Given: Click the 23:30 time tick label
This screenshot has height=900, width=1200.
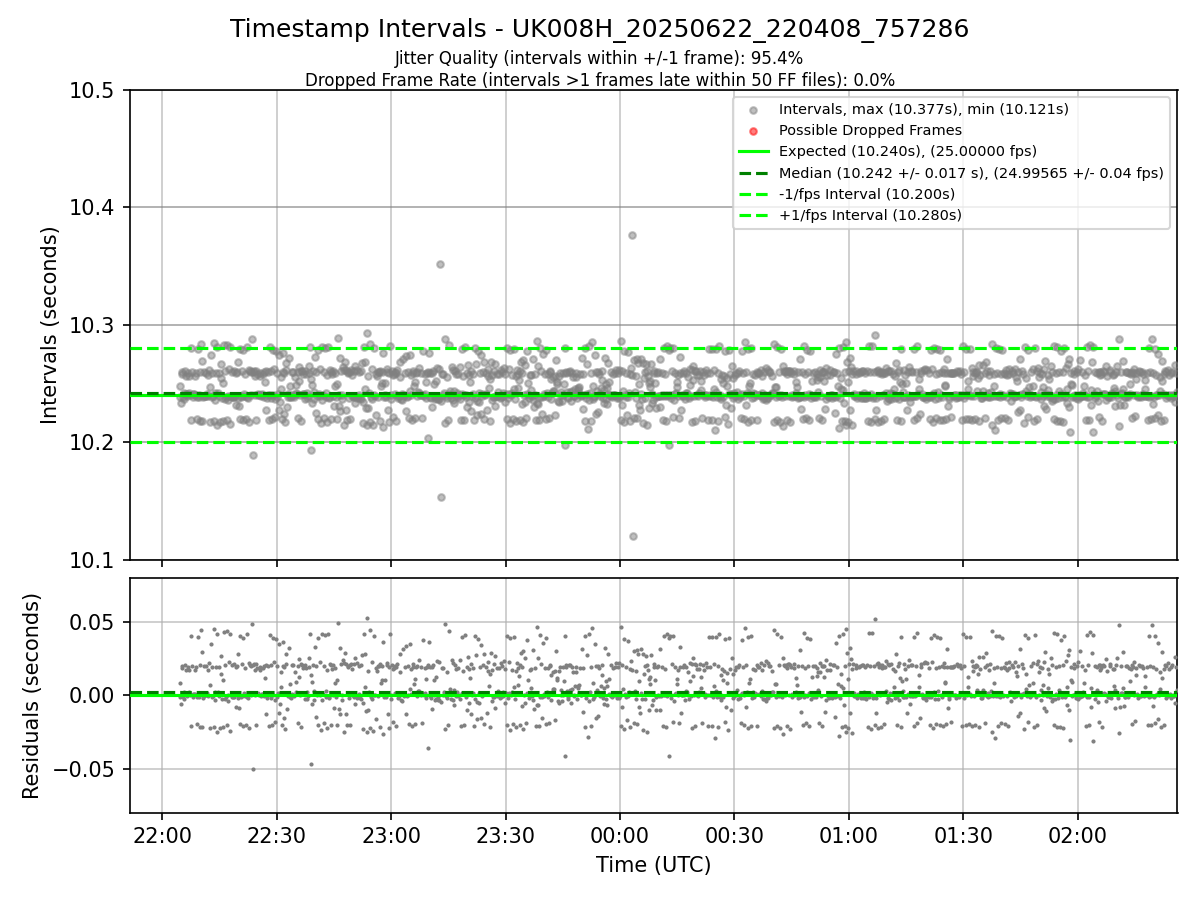Looking at the screenshot, I should pos(505,834).
